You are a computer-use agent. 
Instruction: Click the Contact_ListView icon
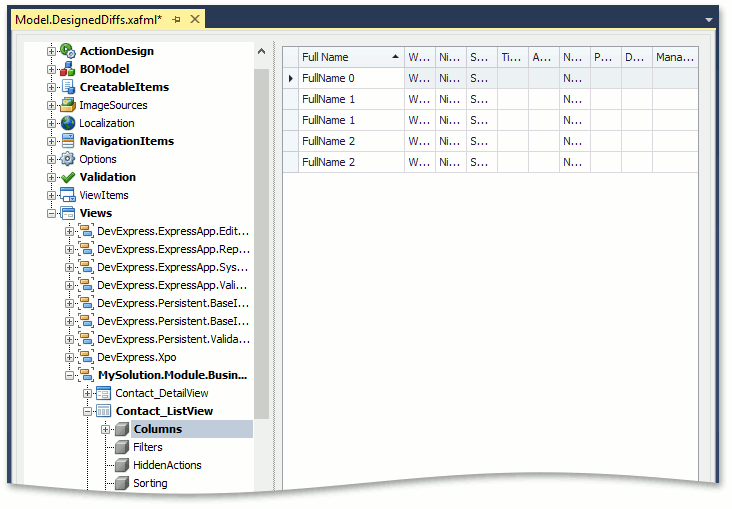[x=104, y=411]
